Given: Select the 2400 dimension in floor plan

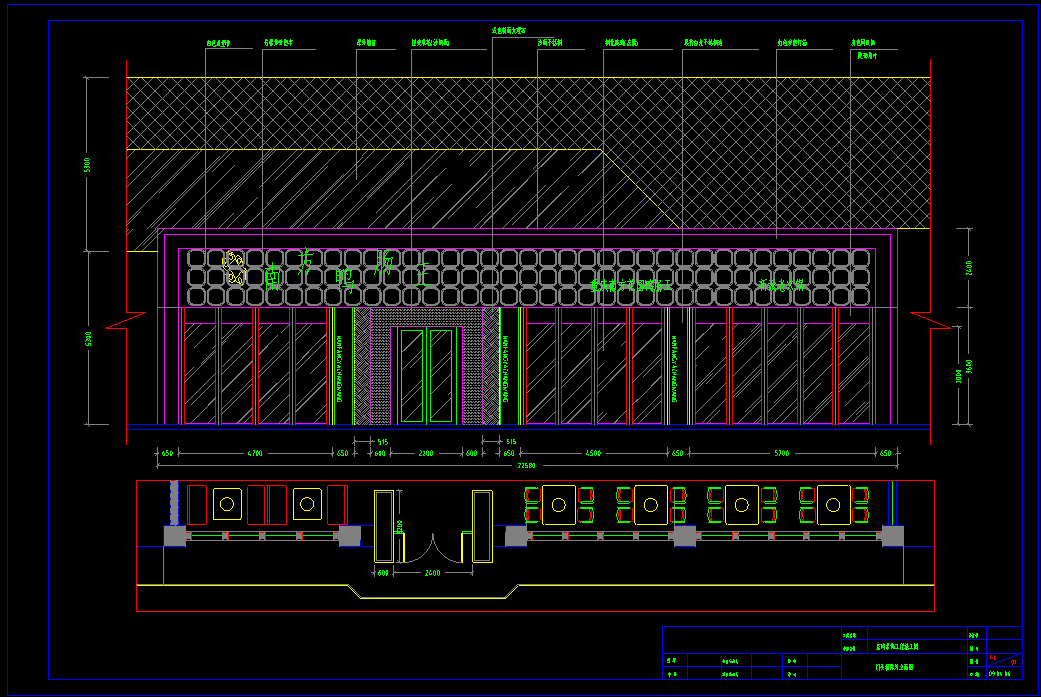Looking at the screenshot, I should coord(432,573).
